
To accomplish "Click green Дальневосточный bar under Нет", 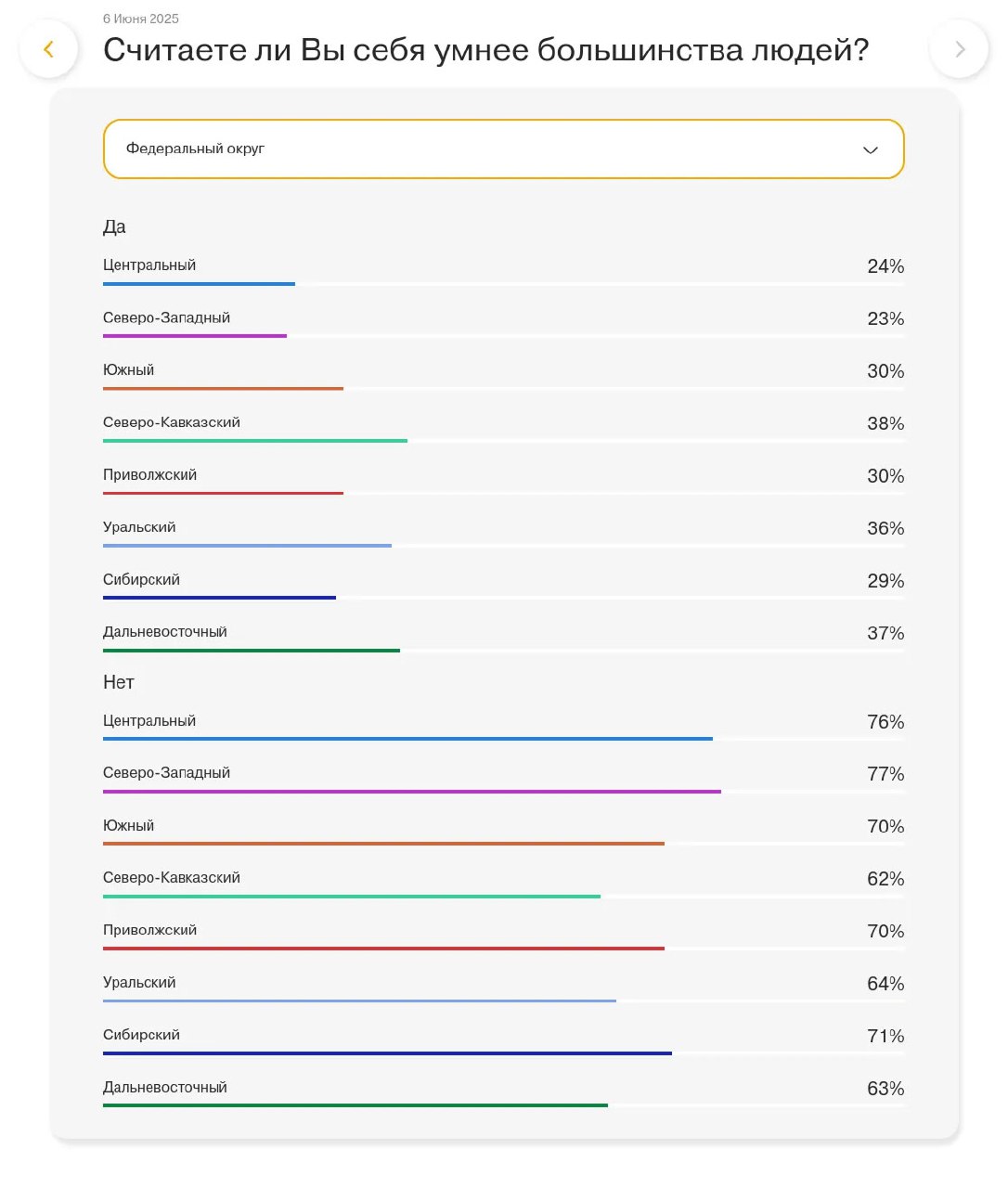I will pos(355,1105).
